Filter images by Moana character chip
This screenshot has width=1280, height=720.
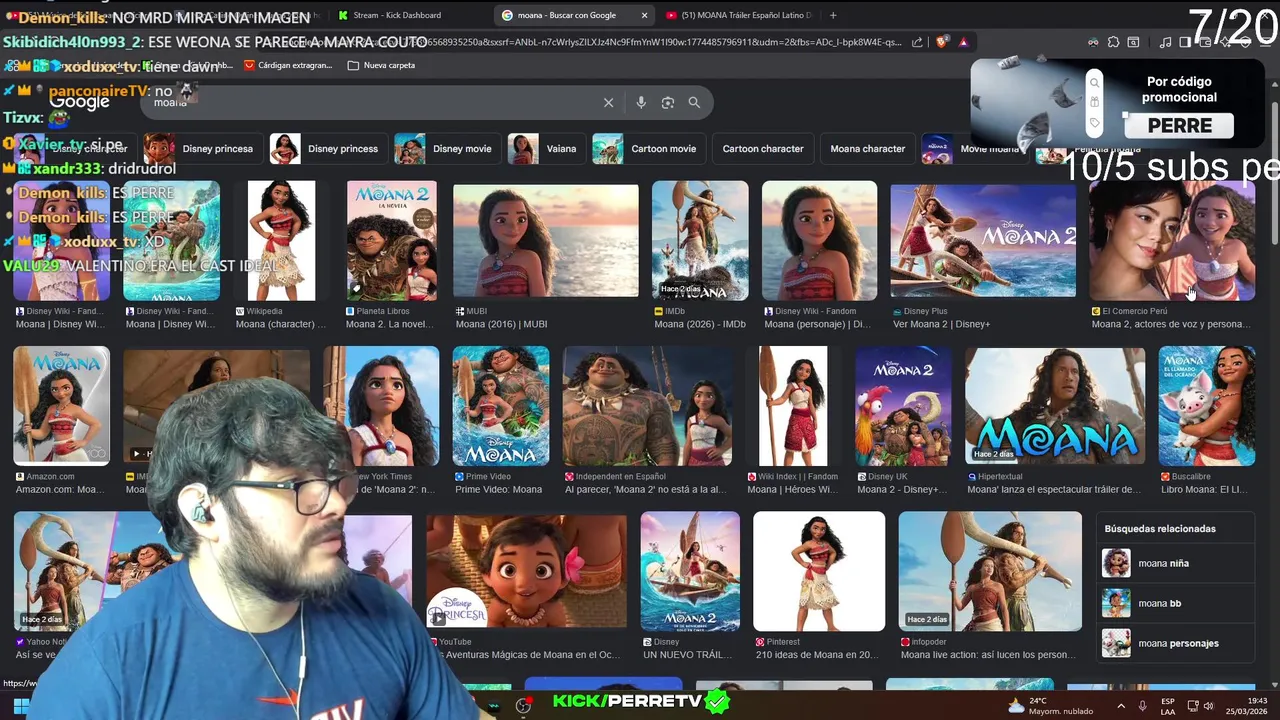867,149
